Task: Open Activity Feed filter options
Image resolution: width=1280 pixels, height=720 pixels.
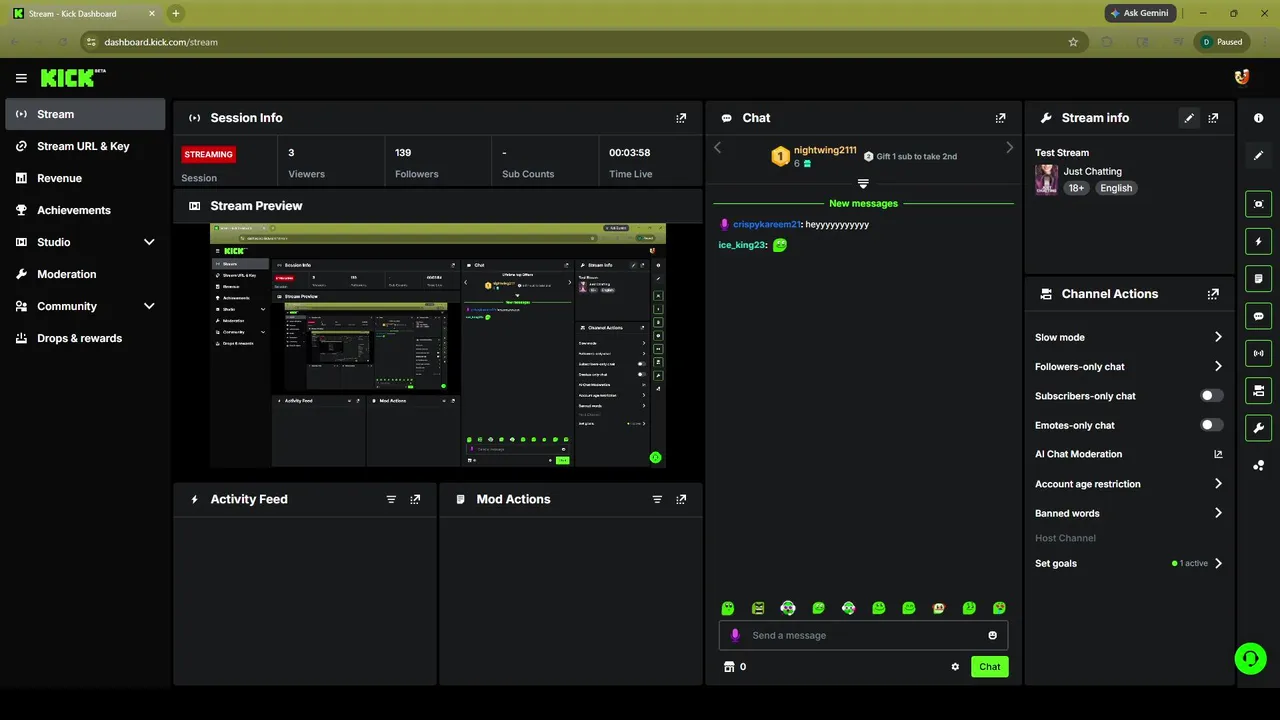Action: [391, 499]
